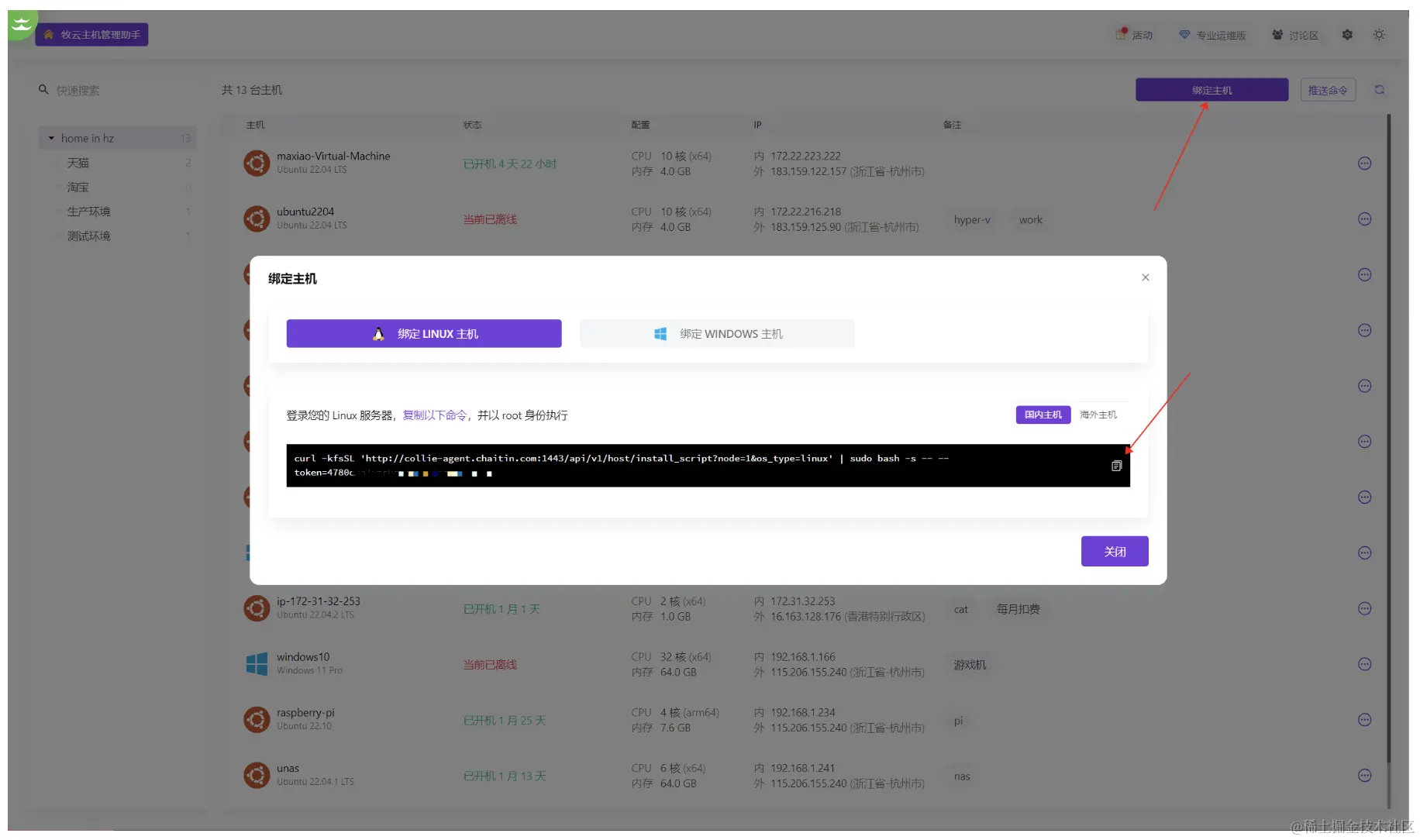This screenshot has height=840, width=1420.
Task: Click the Ubuntu icon of ip-172-31-32-253
Action: point(257,608)
